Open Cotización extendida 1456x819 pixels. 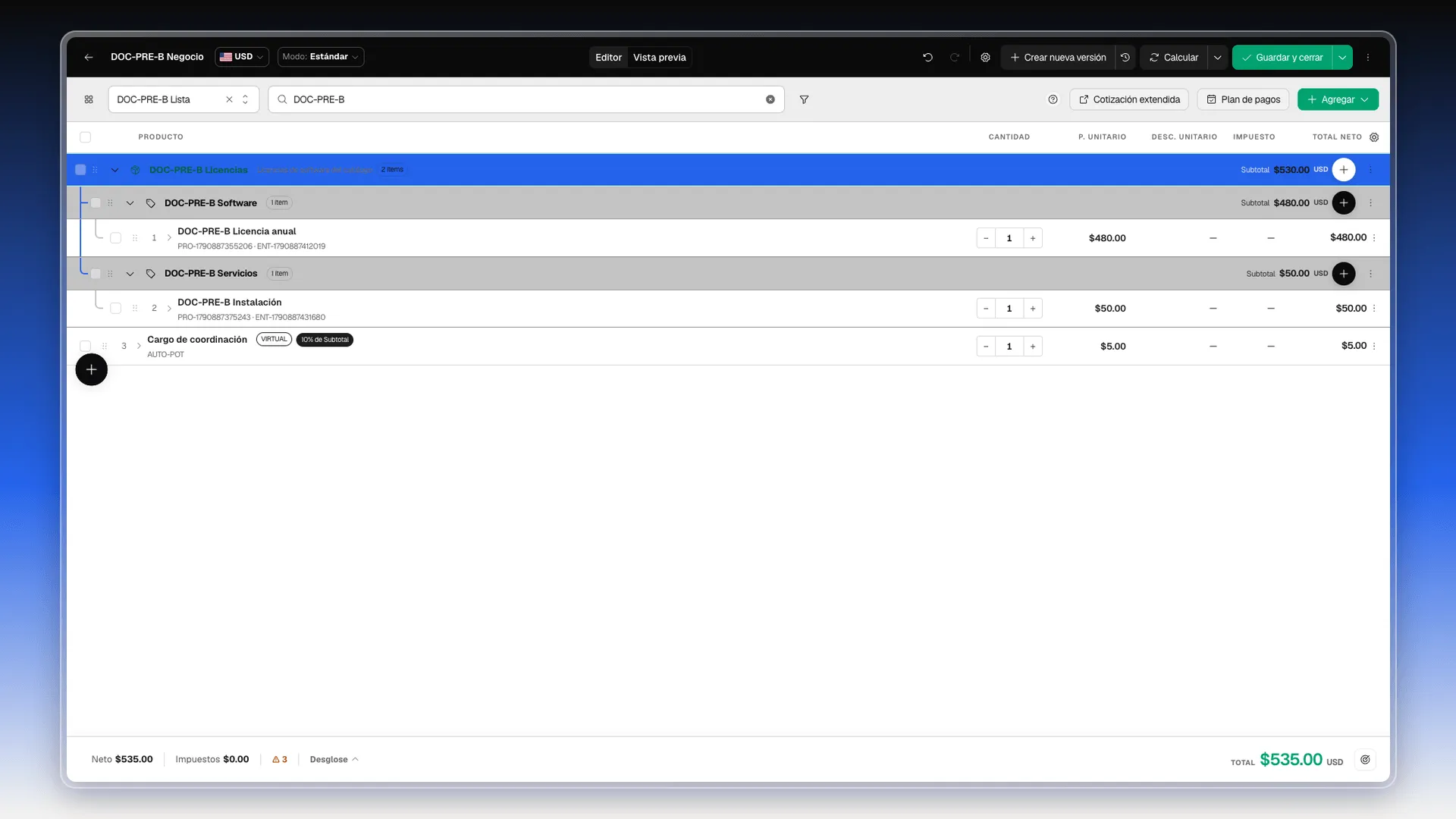tap(1129, 99)
